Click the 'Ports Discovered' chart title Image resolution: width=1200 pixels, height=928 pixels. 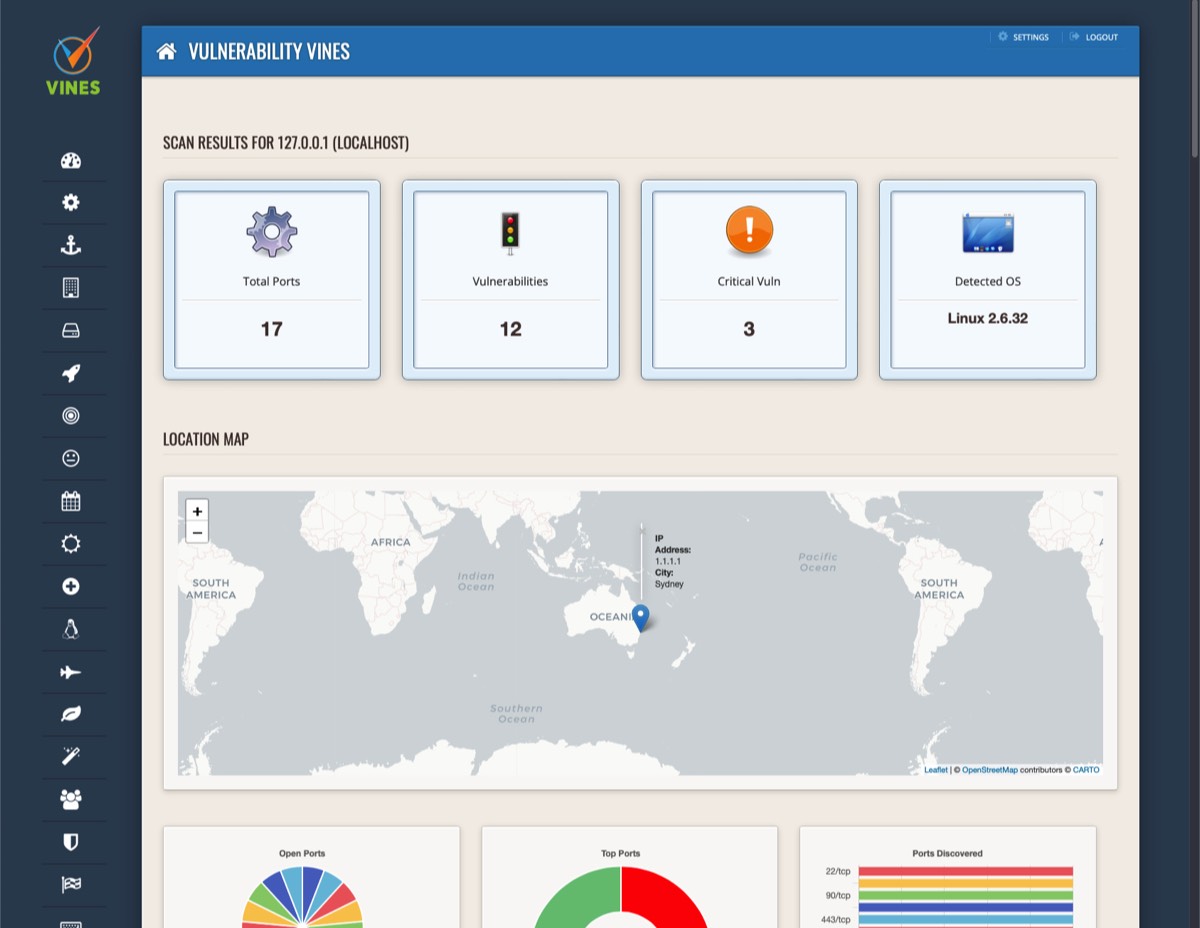948,853
